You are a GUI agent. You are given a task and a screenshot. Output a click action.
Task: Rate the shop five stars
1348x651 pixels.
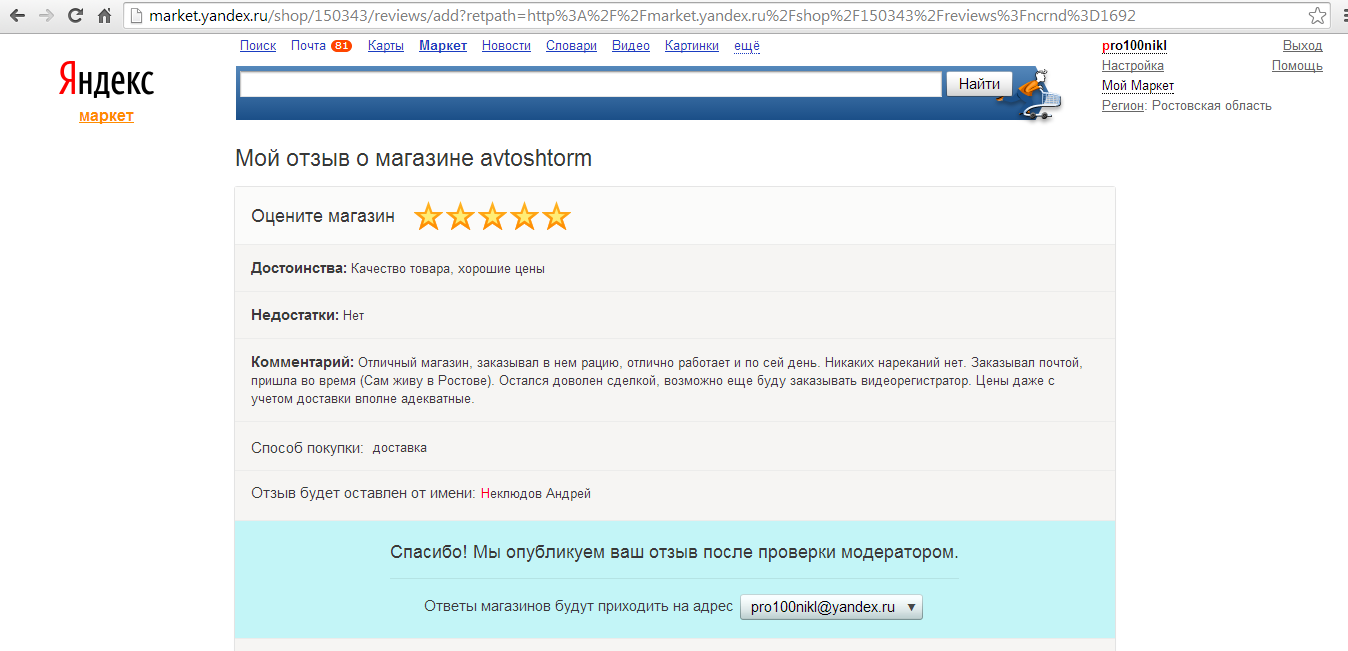(x=556, y=216)
